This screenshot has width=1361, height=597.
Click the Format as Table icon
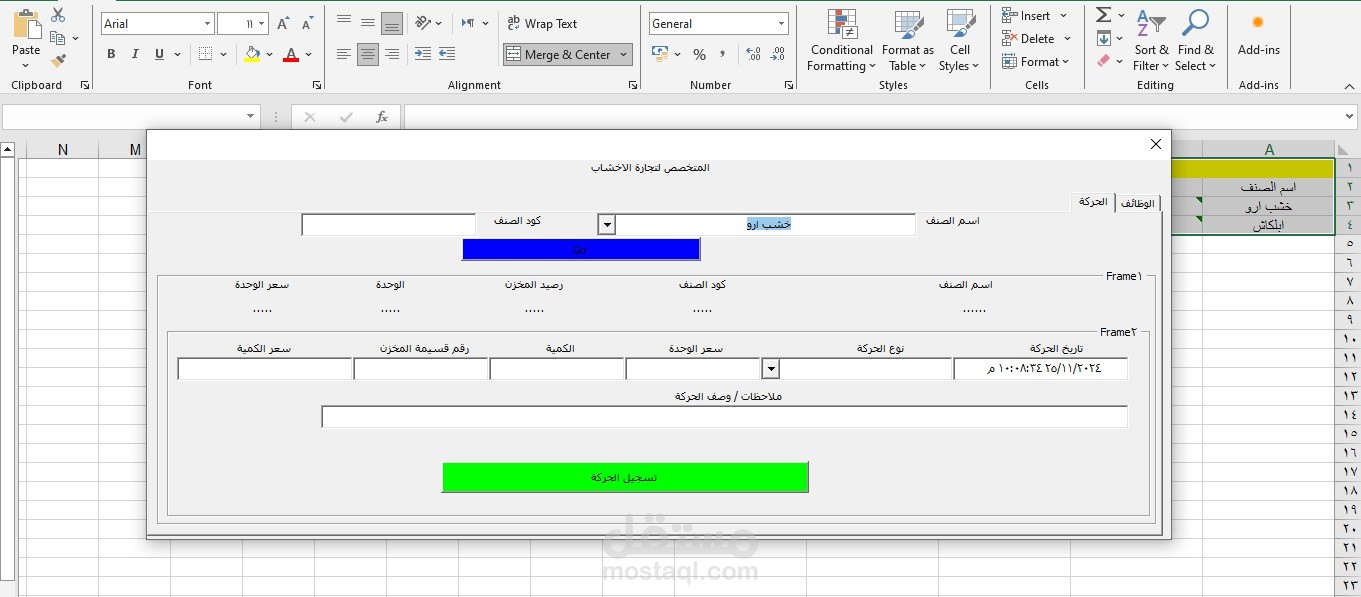[906, 25]
